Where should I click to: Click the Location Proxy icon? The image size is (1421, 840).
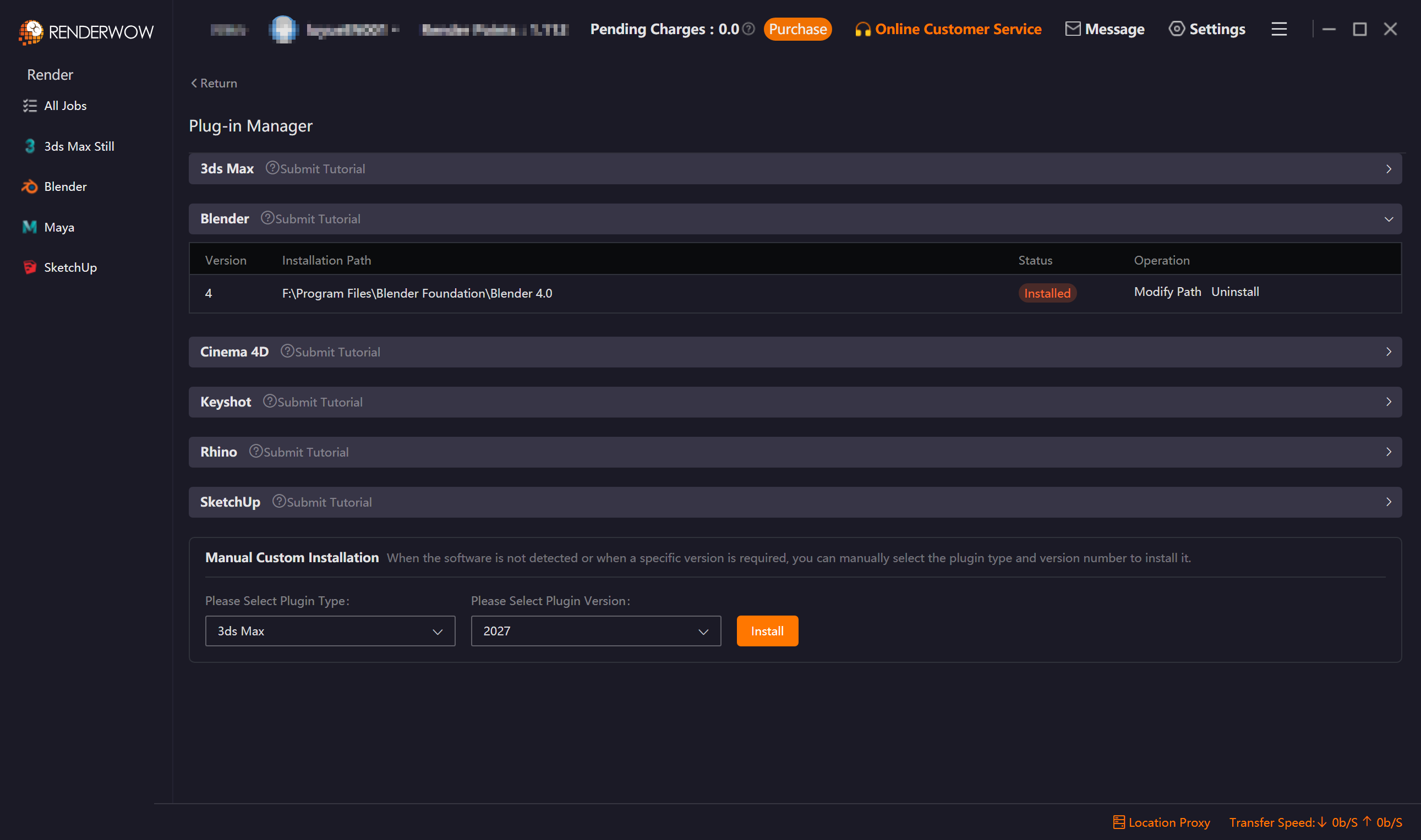(x=1119, y=822)
